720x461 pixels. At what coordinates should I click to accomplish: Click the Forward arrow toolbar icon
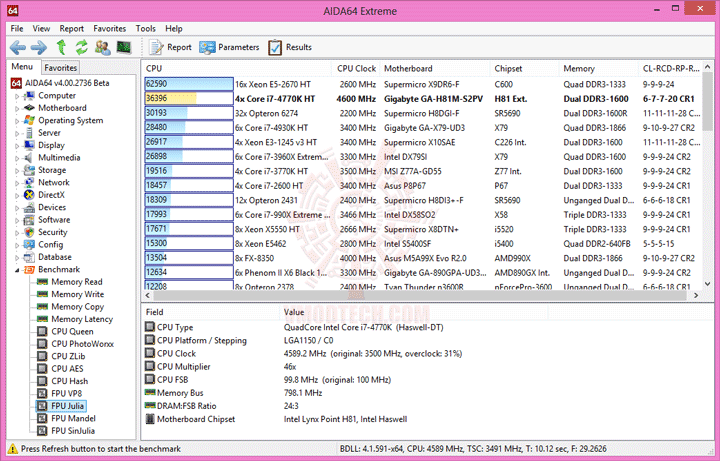coord(39,47)
